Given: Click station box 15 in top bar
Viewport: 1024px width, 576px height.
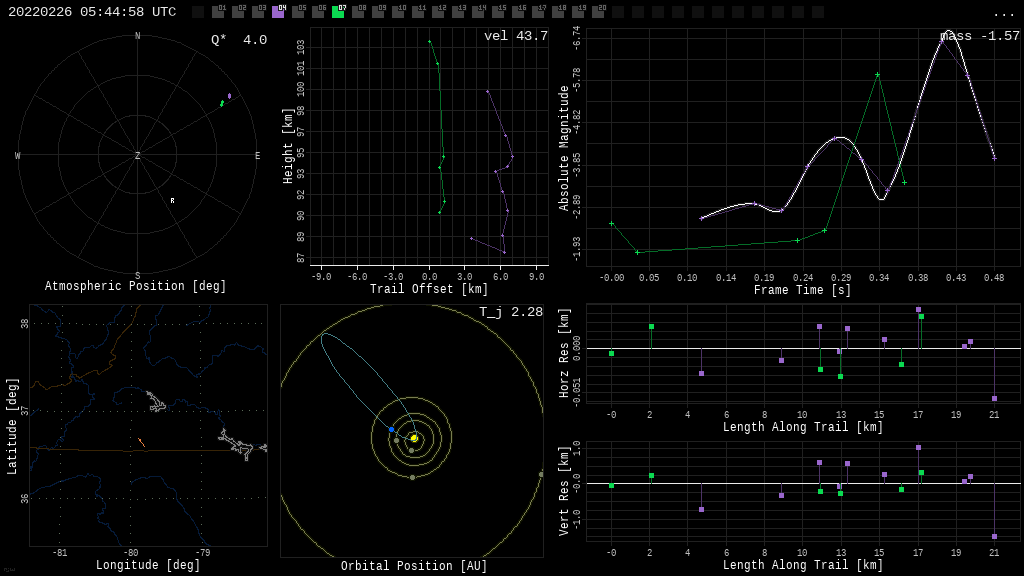Looking at the screenshot, I should (498, 12).
